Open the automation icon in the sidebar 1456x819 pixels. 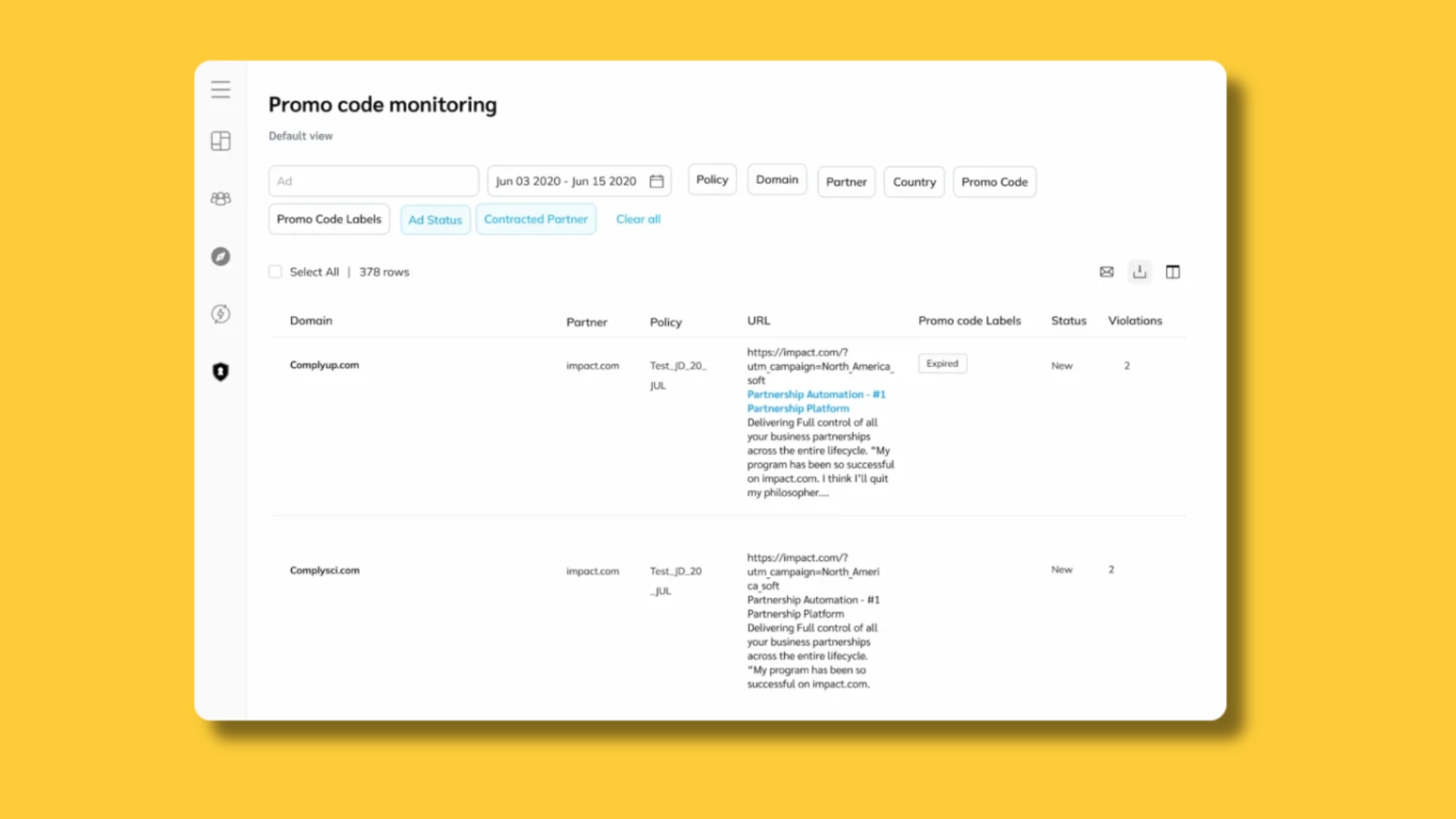coord(220,313)
